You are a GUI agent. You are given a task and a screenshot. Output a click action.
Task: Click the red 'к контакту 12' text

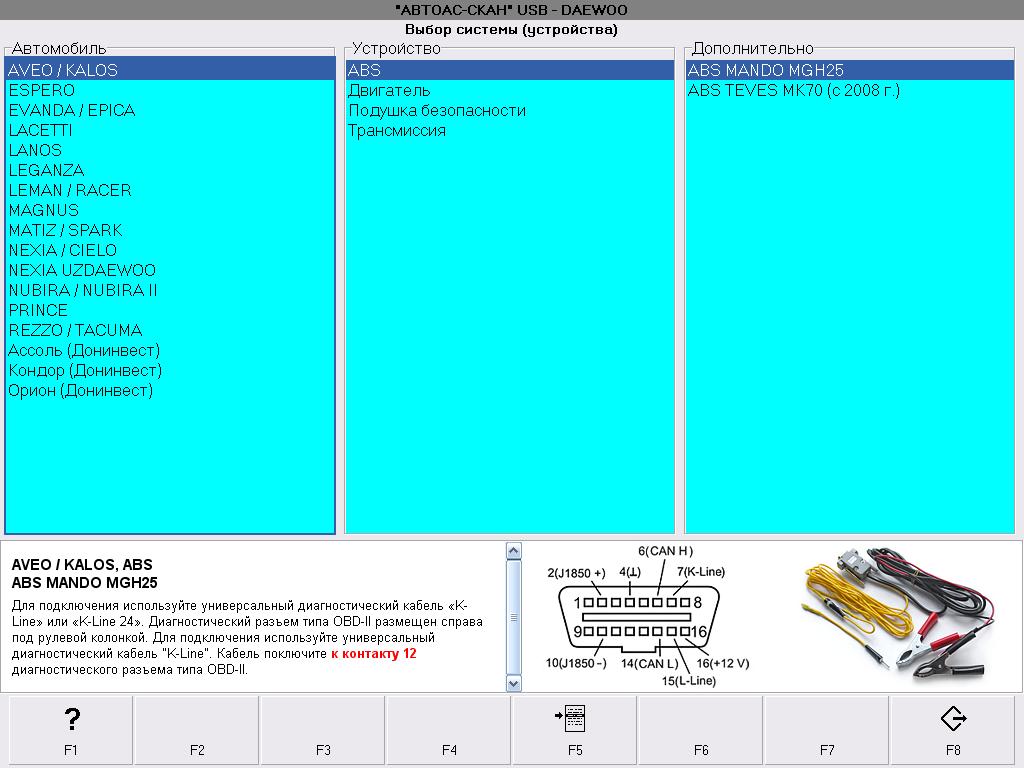pos(374,654)
